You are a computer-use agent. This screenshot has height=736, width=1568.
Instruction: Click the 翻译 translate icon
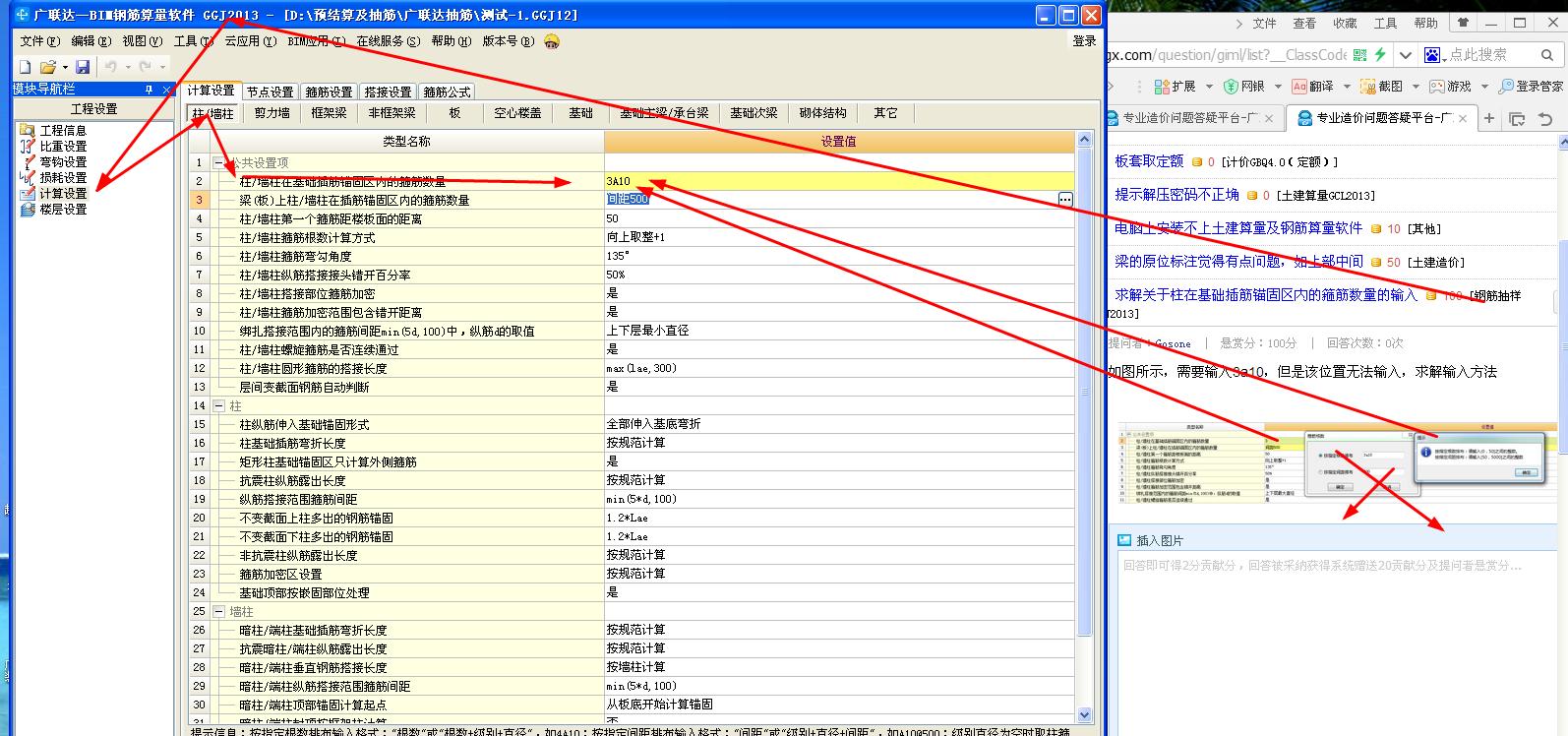point(1299,87)
